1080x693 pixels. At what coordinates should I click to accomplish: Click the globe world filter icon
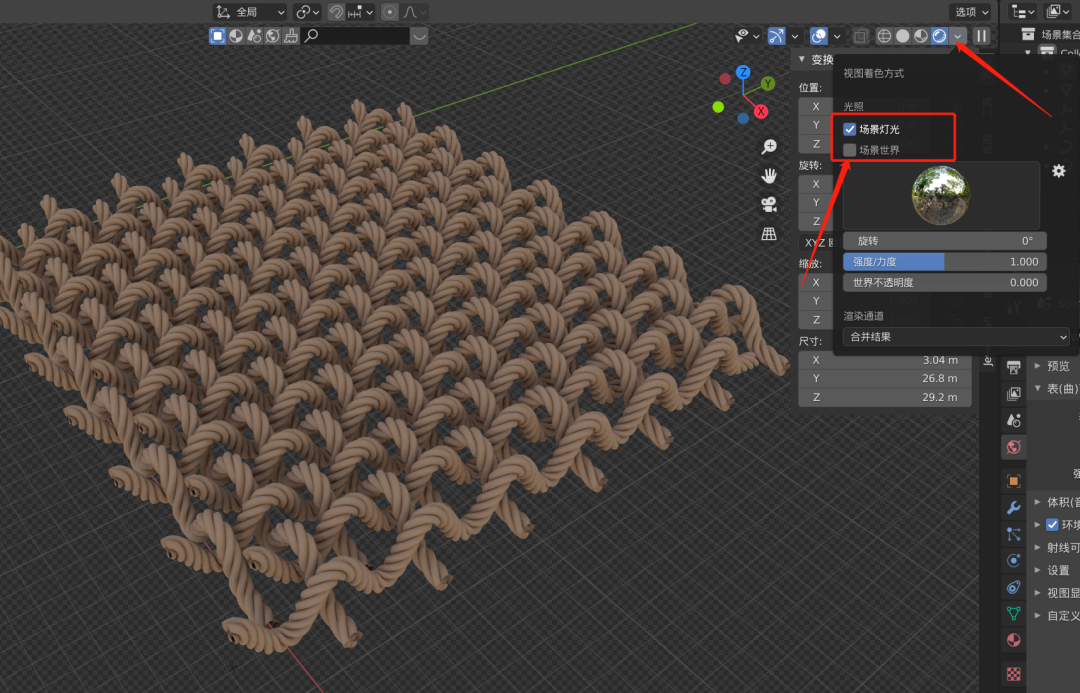273,36
